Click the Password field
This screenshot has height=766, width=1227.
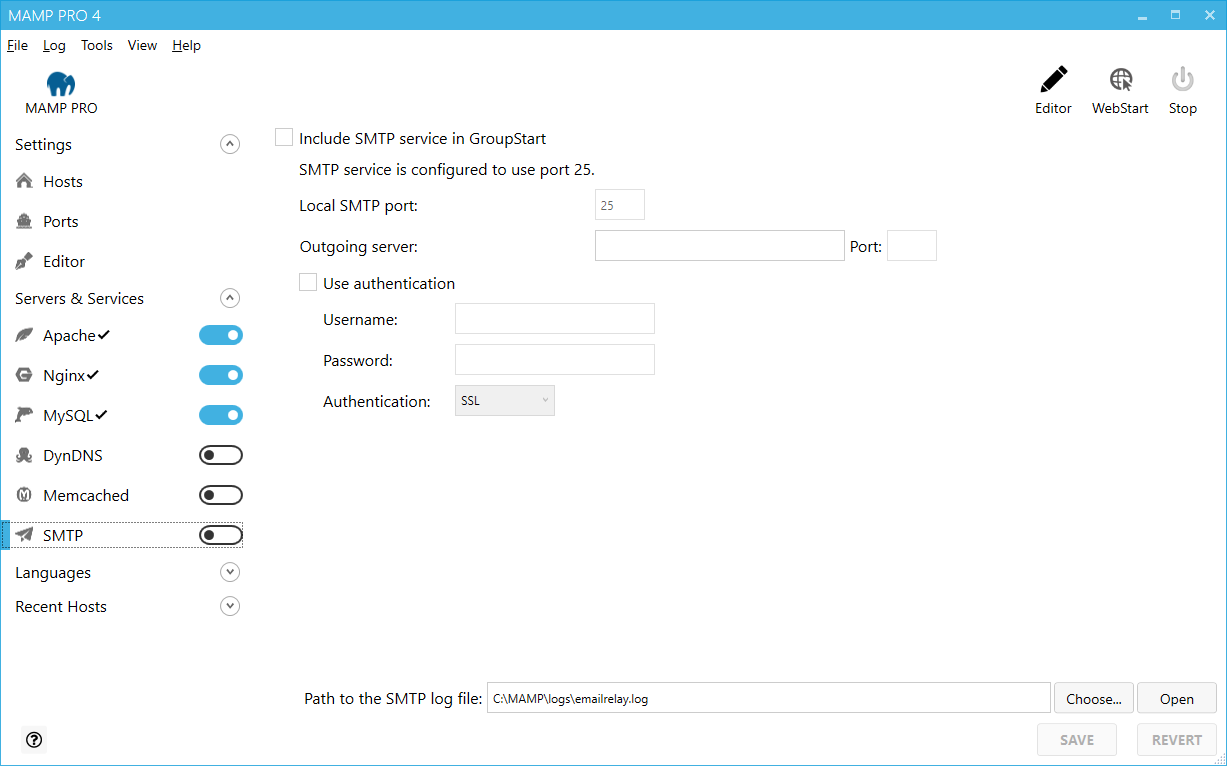[555, 360]
